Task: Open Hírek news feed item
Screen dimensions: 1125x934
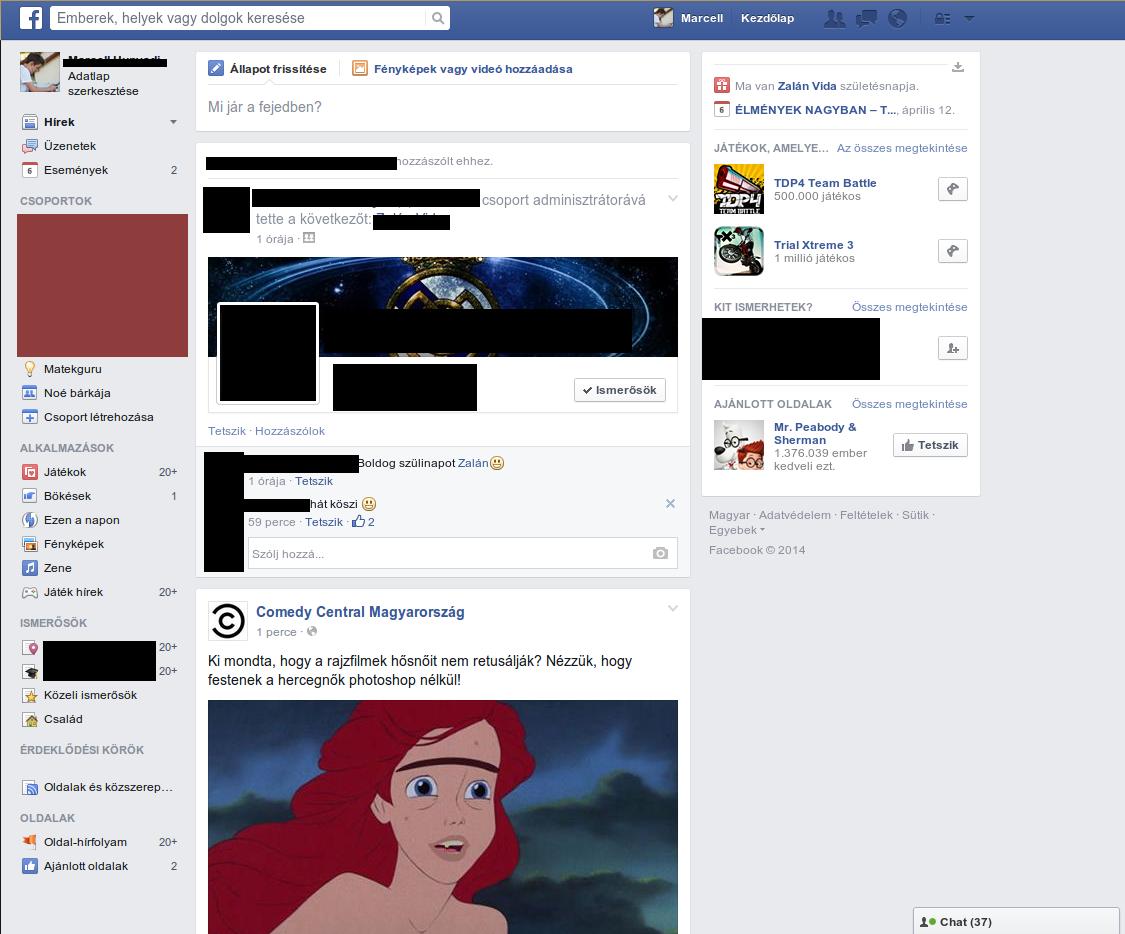Action: click(59, 122)
